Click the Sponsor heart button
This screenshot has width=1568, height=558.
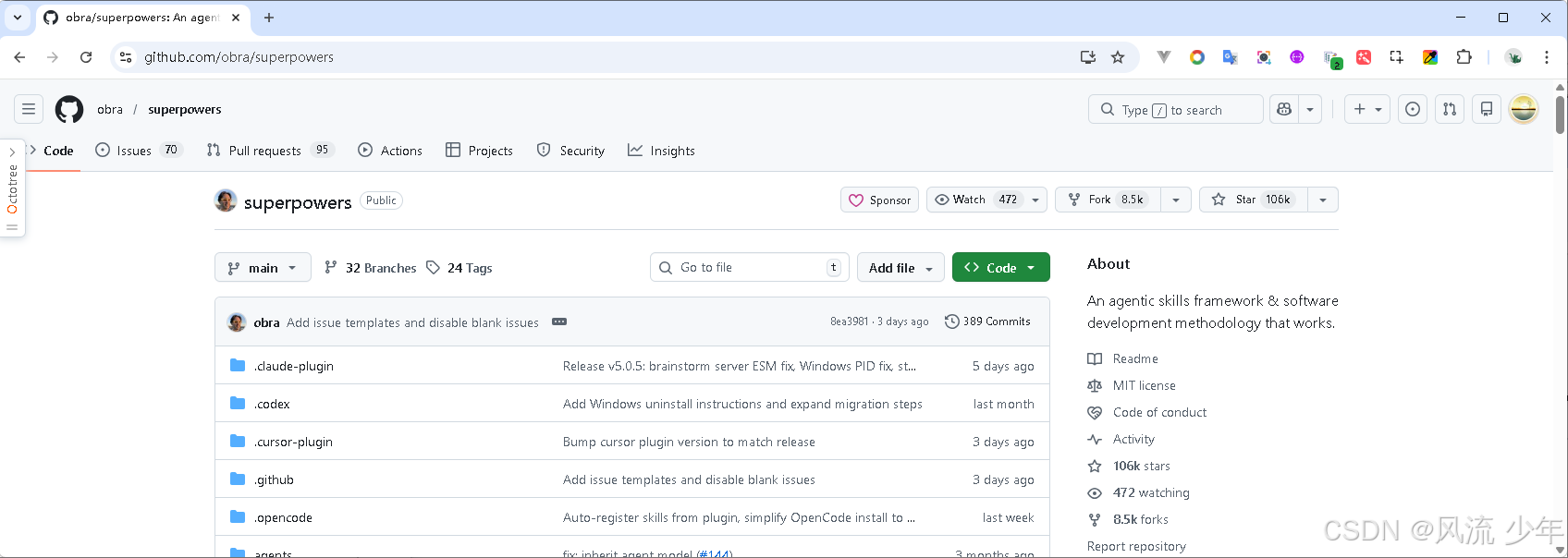click(x=880, y=200)
